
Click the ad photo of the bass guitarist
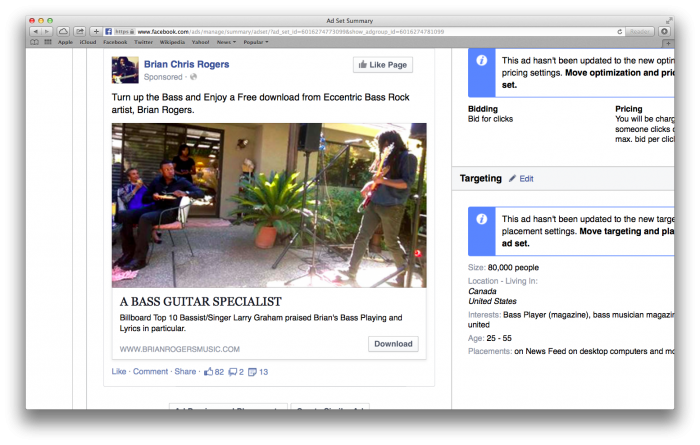click(x=269, y=205)
